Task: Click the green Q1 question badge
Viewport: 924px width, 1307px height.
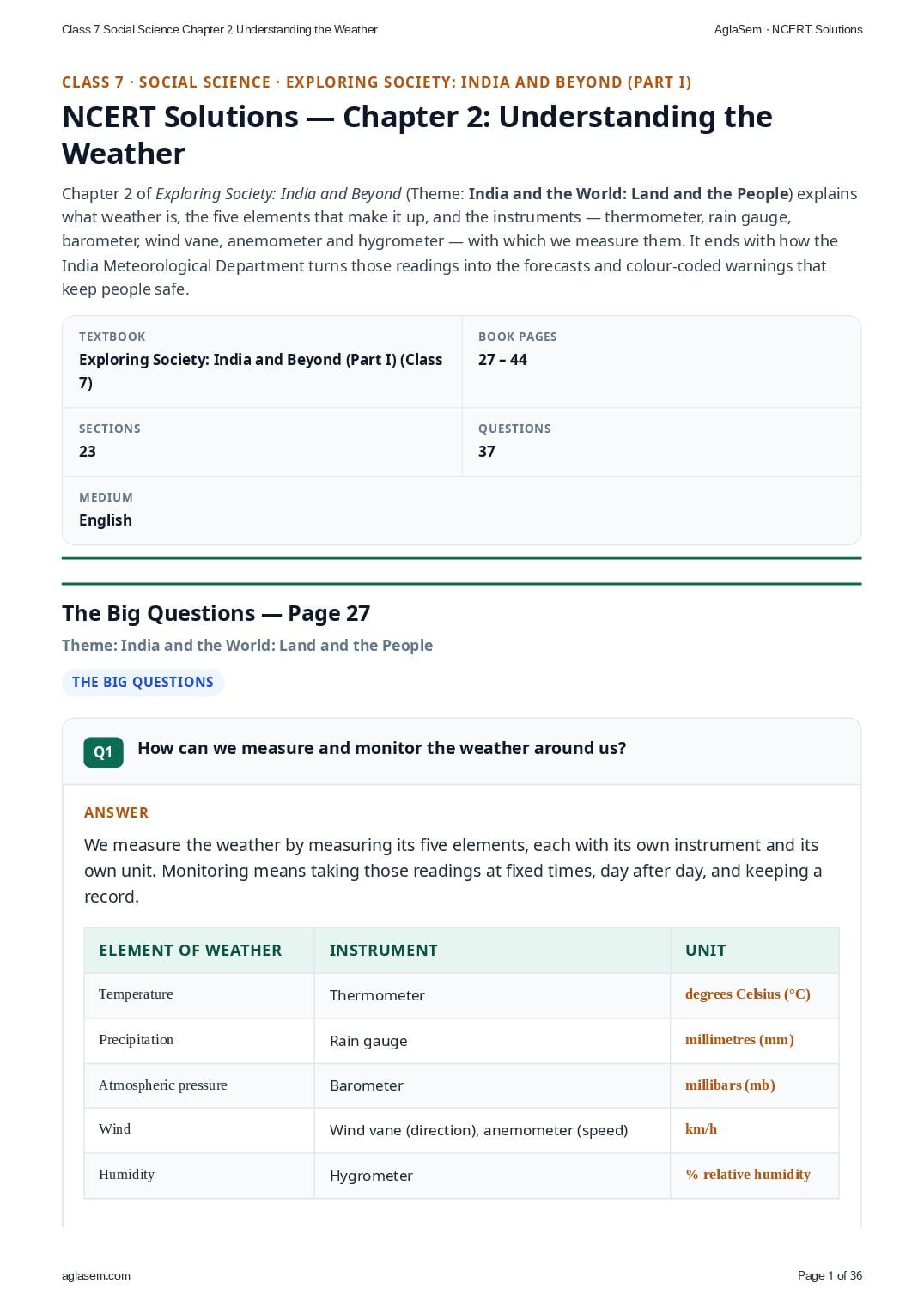Action: (x=103, y=752)
